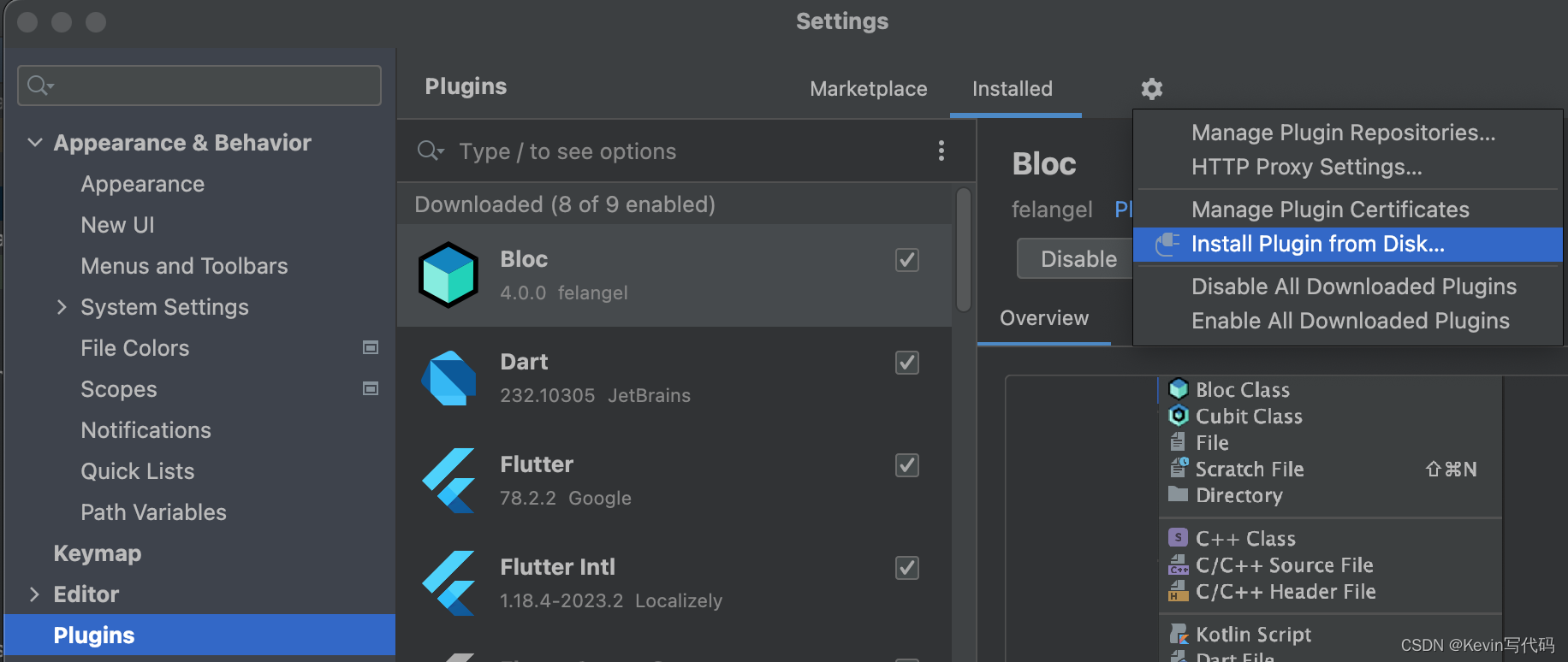
Task: Toggle the Flutter plugin checkbox
Action: [x=907, y=465]
